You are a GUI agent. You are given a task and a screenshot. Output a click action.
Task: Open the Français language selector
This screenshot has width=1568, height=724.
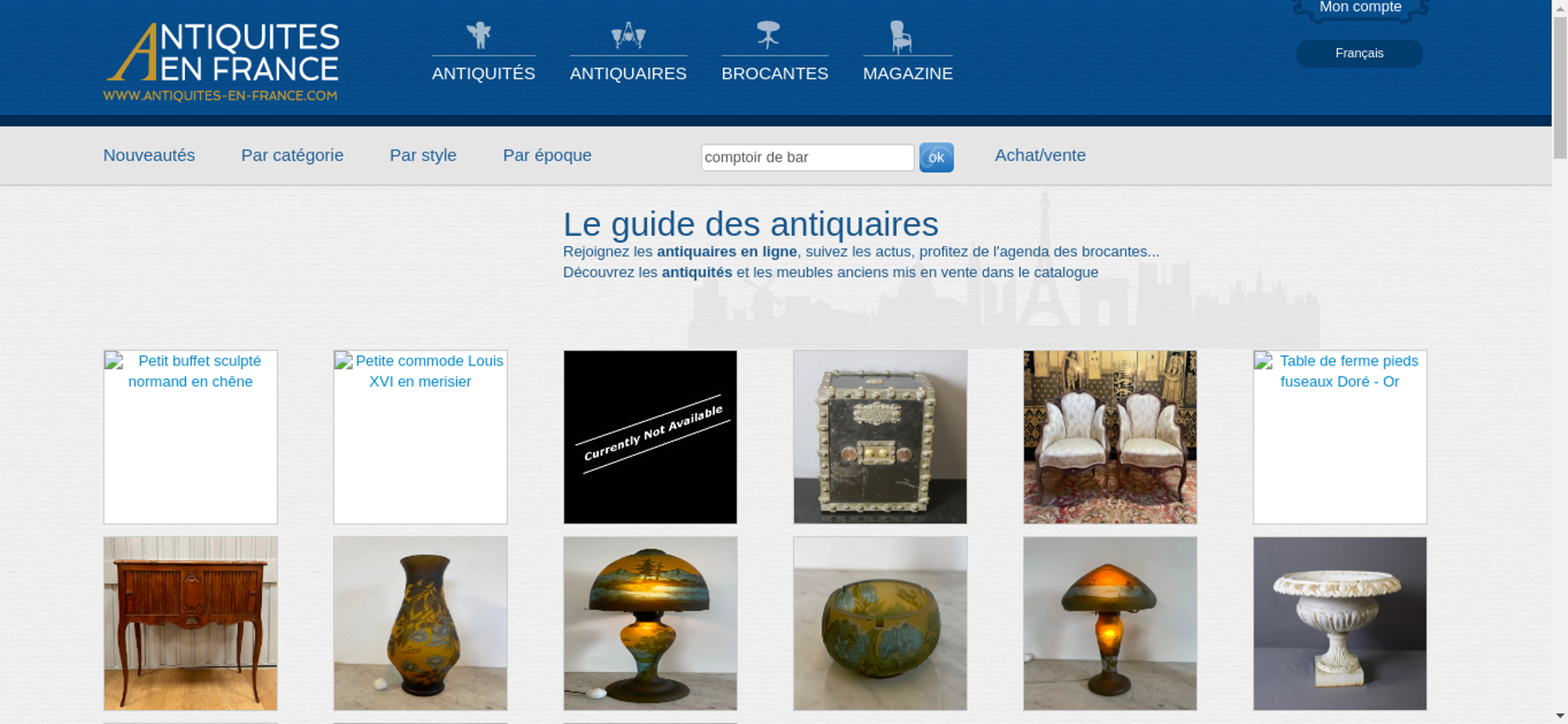pyautogui.click(x=1359, y=53)
